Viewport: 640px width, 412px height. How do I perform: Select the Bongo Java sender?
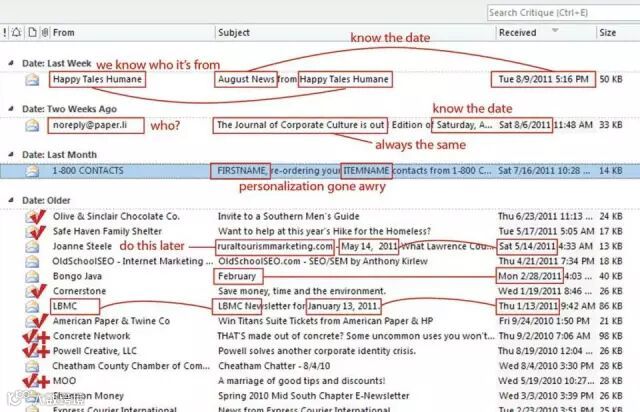[x=77, y=276]
